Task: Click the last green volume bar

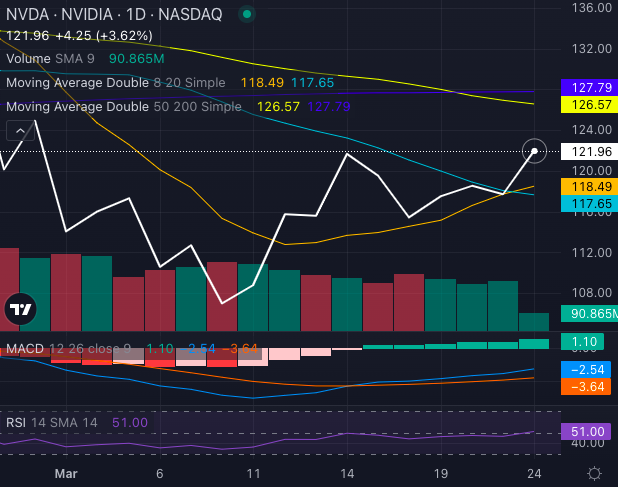Action: tap(534, 321)
